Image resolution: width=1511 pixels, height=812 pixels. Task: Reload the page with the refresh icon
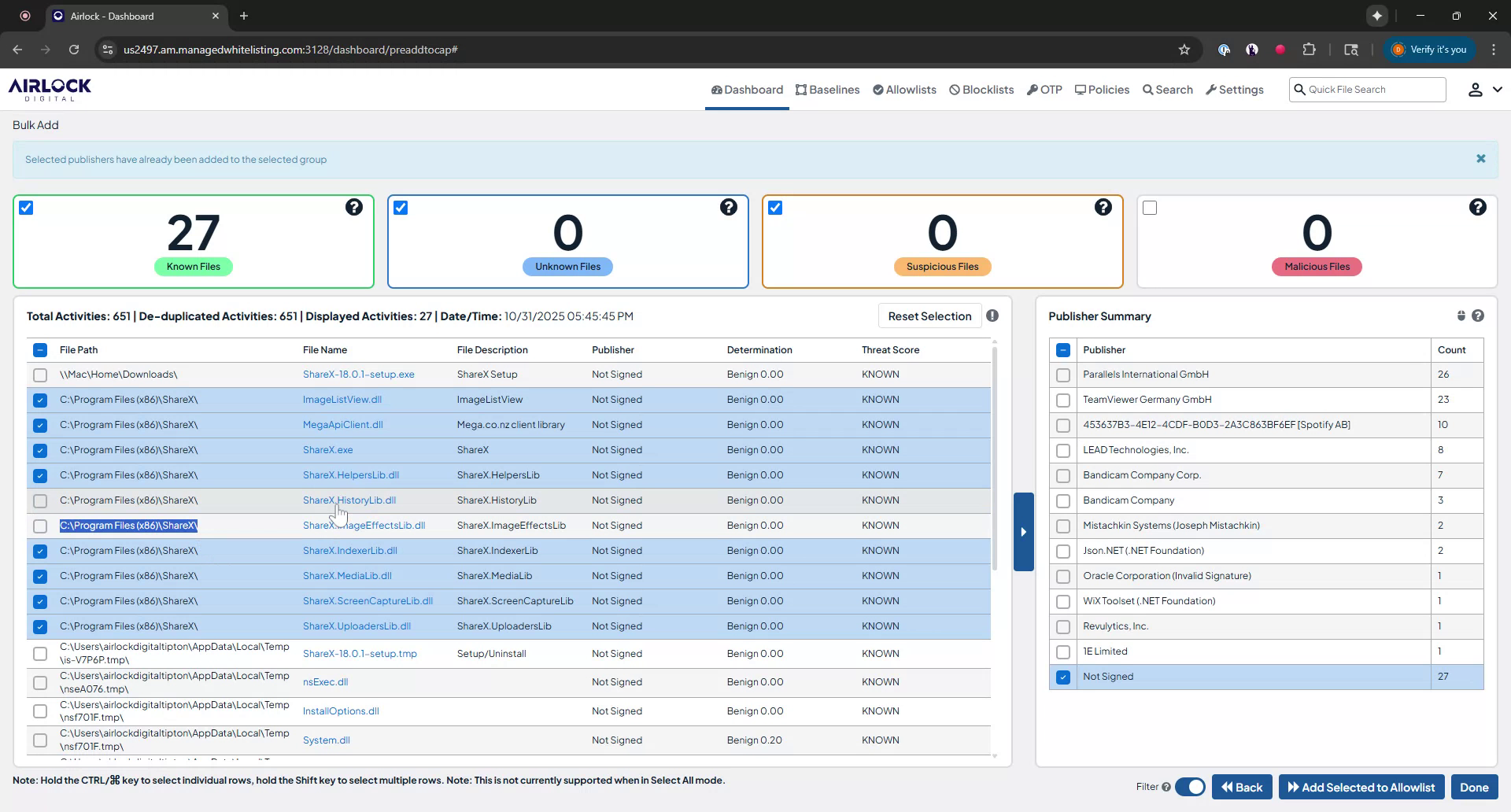(74, 50)
